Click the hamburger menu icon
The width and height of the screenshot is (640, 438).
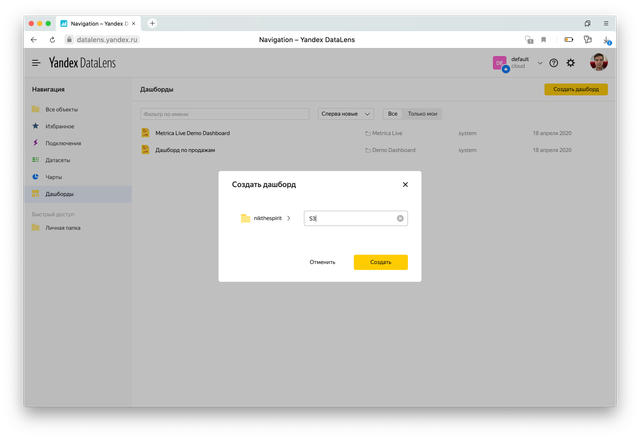point(36,62)
